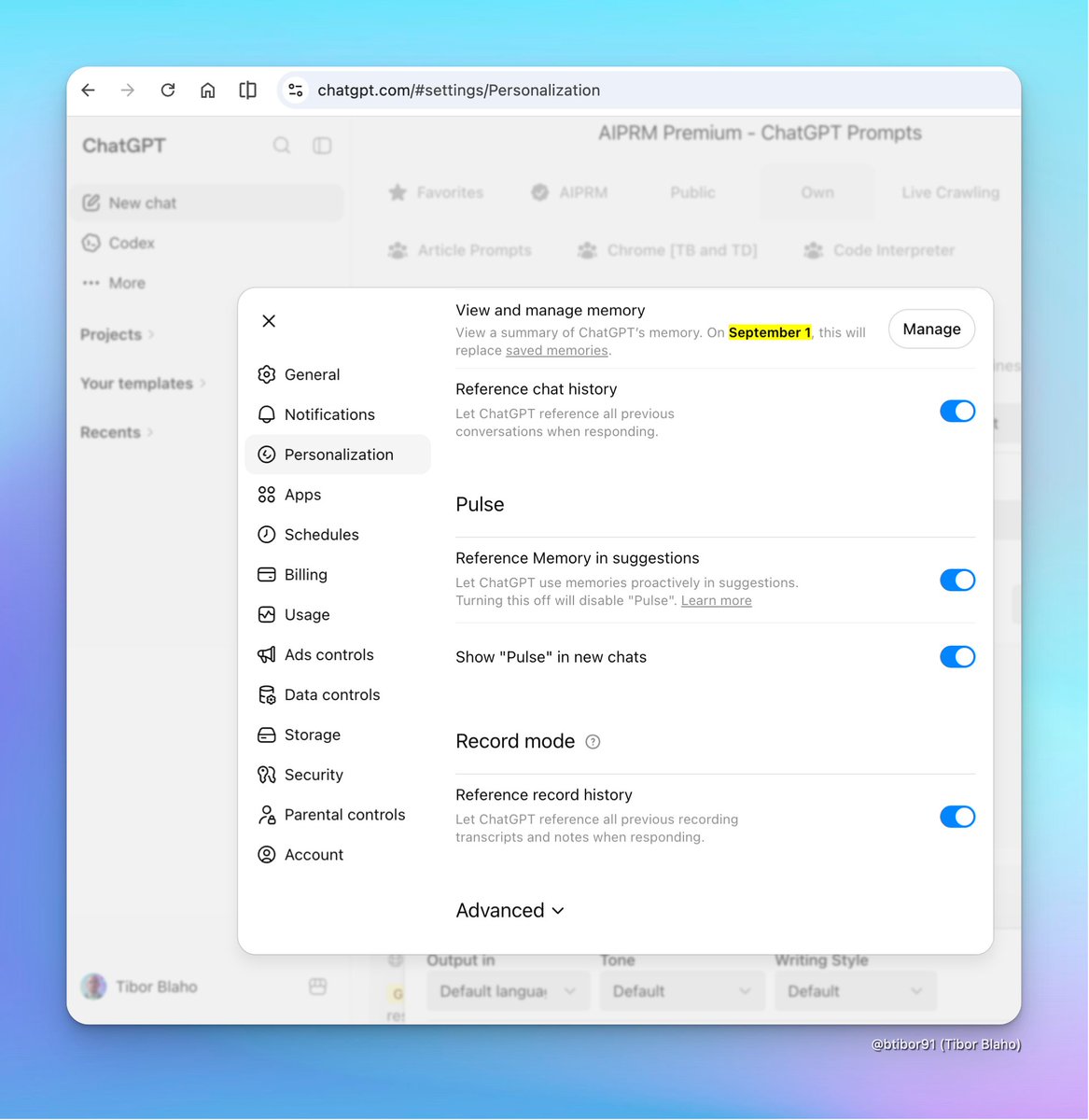Open the Data controls settings tab
1089x1120 pixels.
[338, 695]
